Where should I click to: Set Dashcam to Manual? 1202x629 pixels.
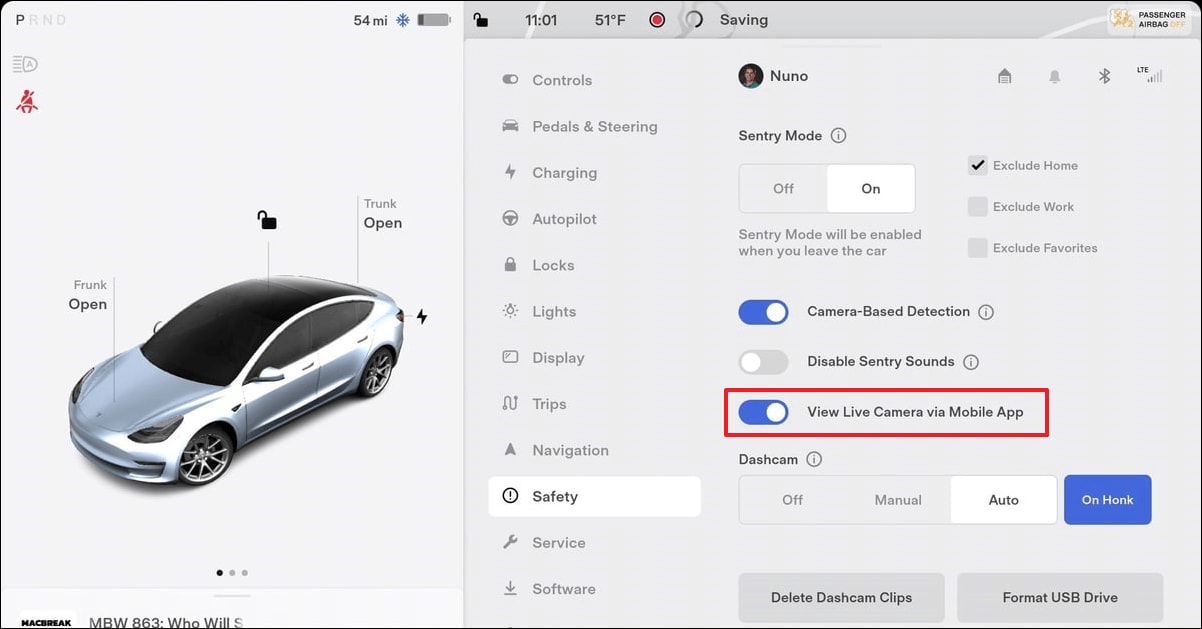point(898,500)
